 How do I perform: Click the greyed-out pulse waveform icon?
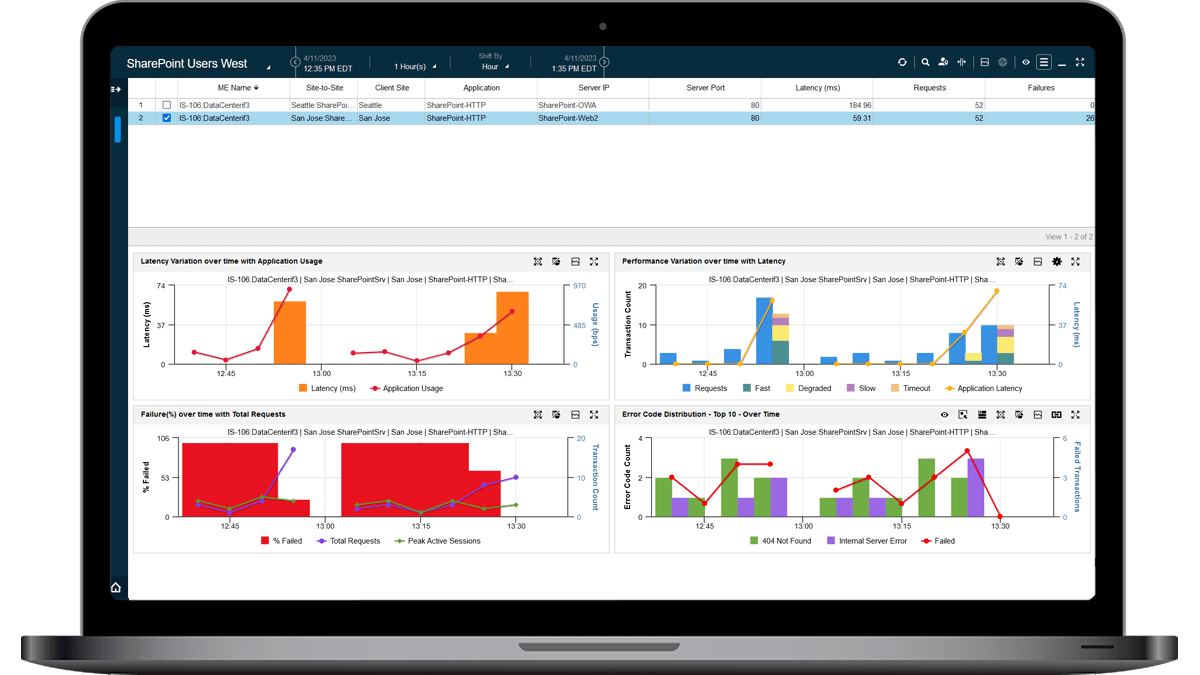[1003, 62]
